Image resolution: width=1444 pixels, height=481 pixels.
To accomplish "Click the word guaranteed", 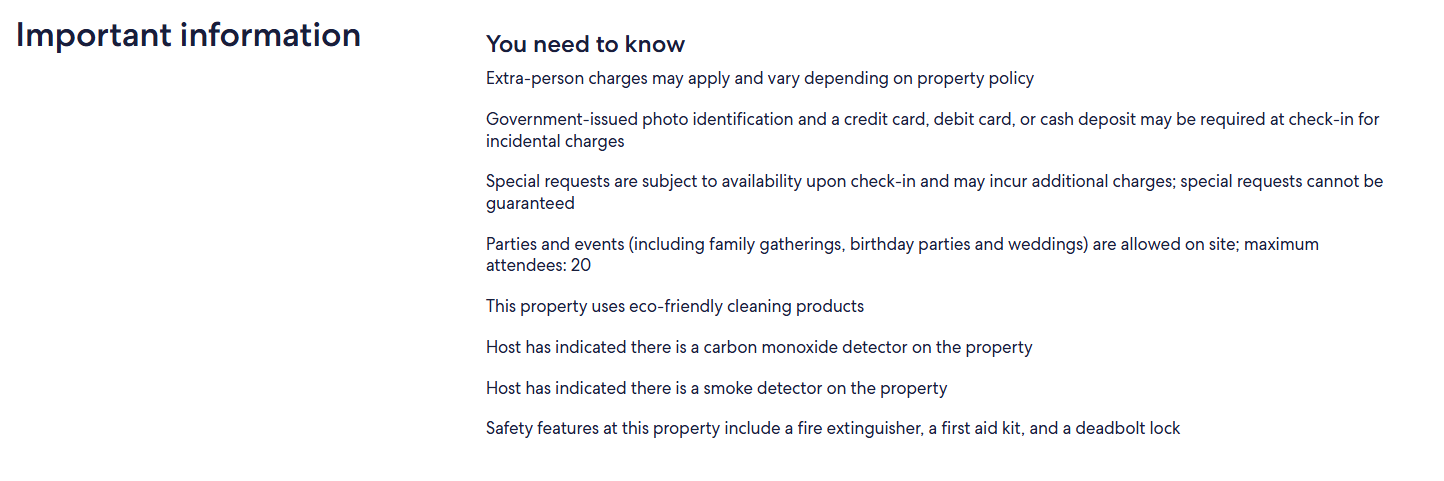I will point(530,204).
